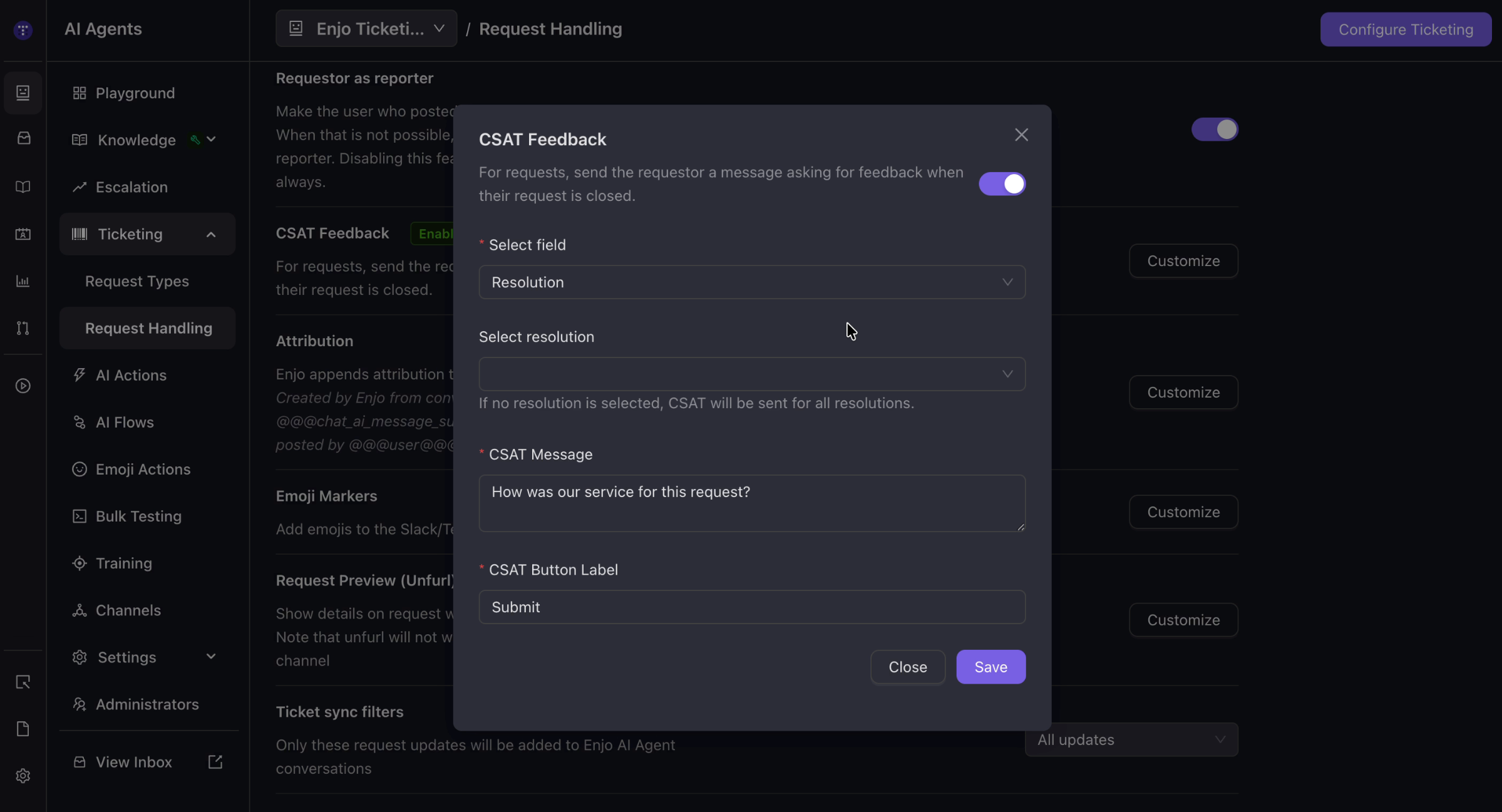Open the inbox icon in left rail
Viewport: 1502px width, 812px height.
tap(23, 138)
